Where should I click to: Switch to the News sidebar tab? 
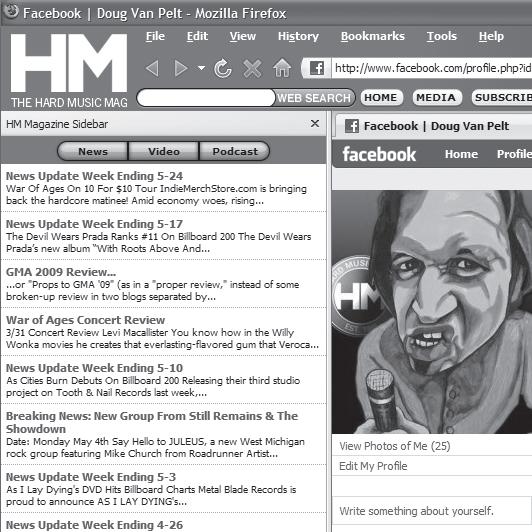pos(93,151)
